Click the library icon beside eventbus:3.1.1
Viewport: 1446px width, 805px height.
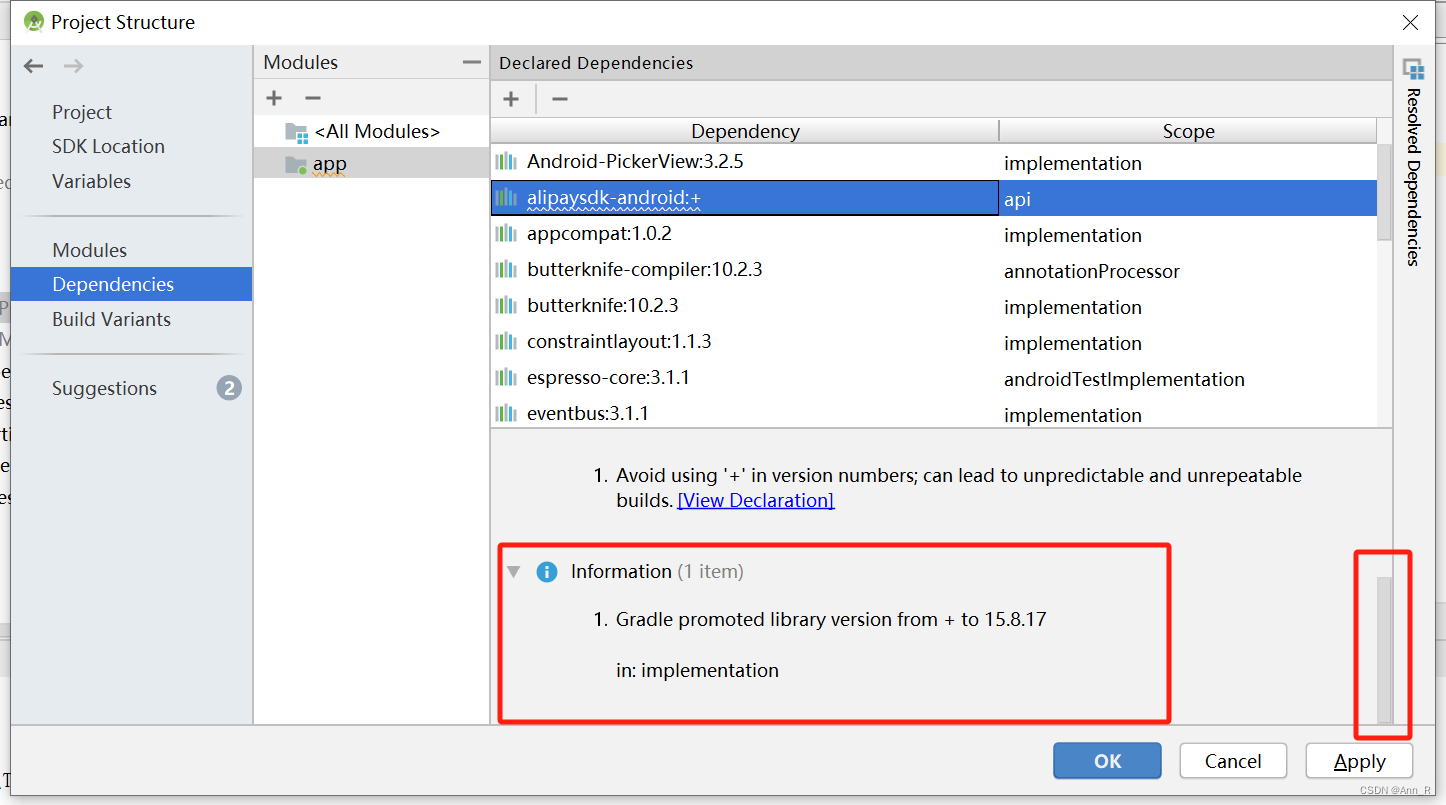[506, 413]
